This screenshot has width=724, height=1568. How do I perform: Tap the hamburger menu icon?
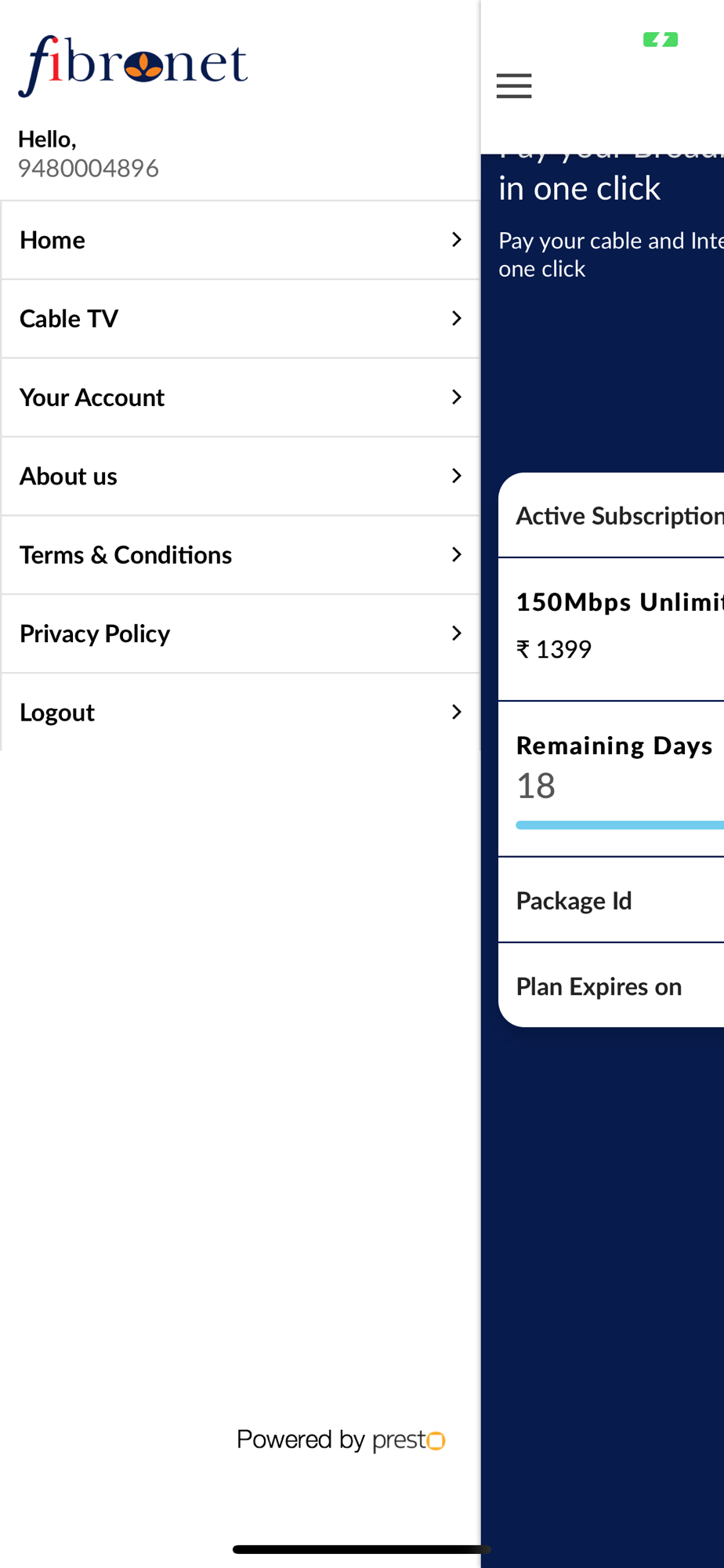tap(514, 85)
